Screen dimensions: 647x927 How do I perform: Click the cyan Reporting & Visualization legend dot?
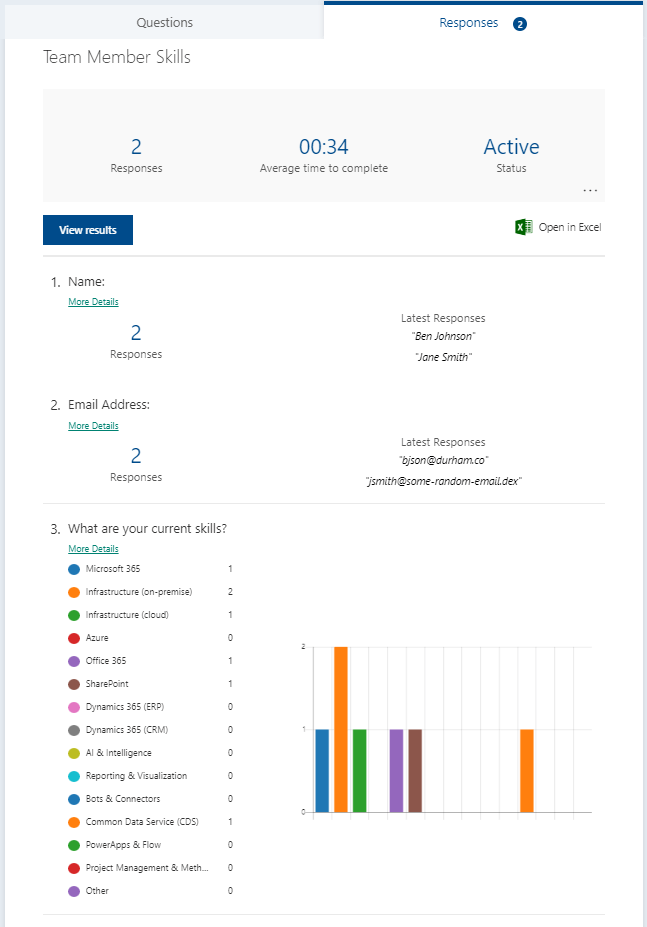(x=74, y=776)
